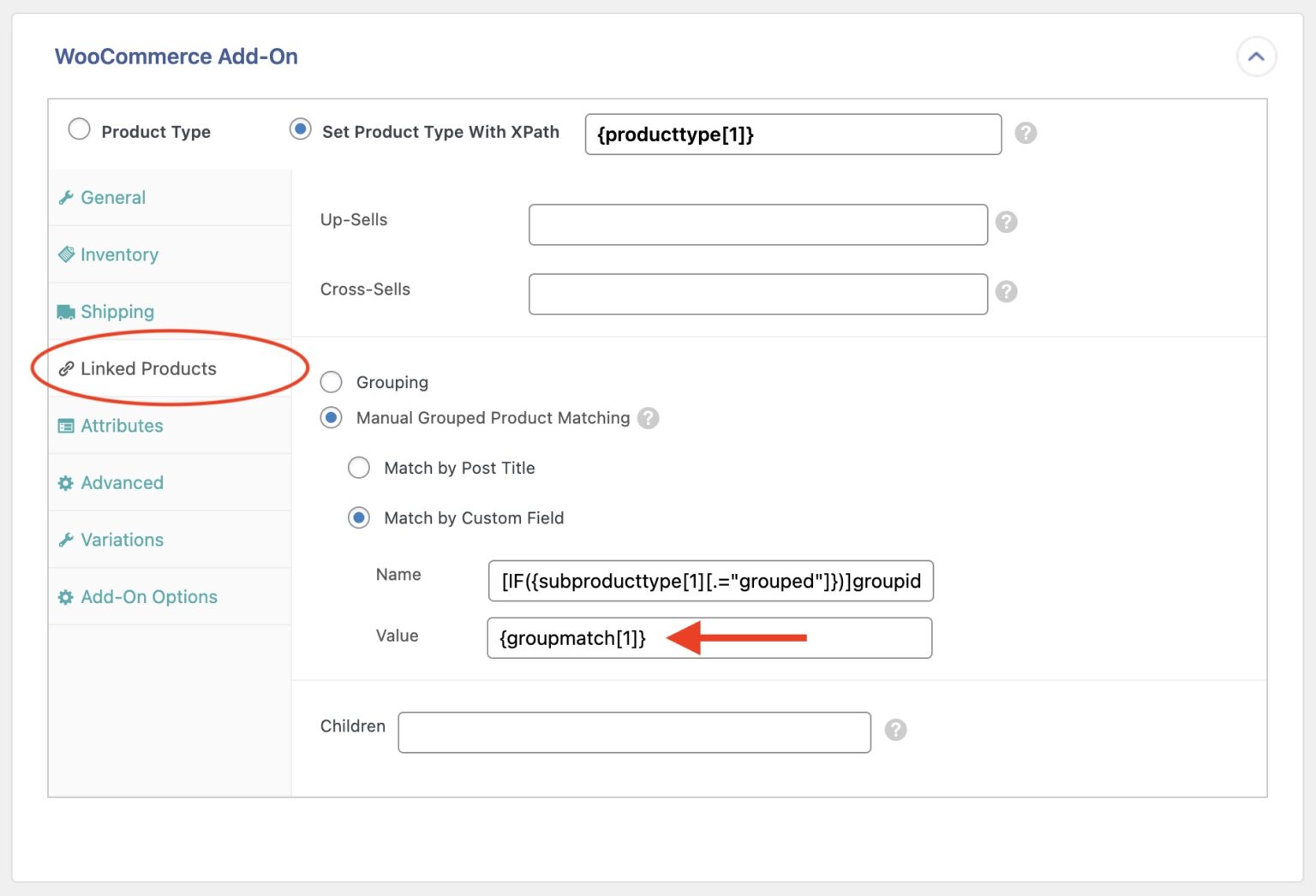Select Set Product Type With XPath
The width and height of the screenshot is (1316, 896).
tap(300, 128)
